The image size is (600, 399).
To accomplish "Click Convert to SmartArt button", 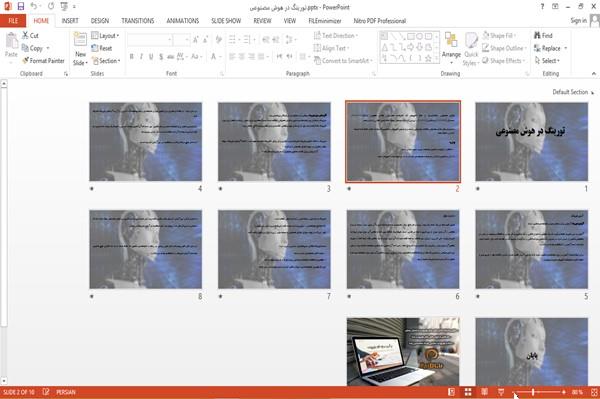I will click(343, 61).
